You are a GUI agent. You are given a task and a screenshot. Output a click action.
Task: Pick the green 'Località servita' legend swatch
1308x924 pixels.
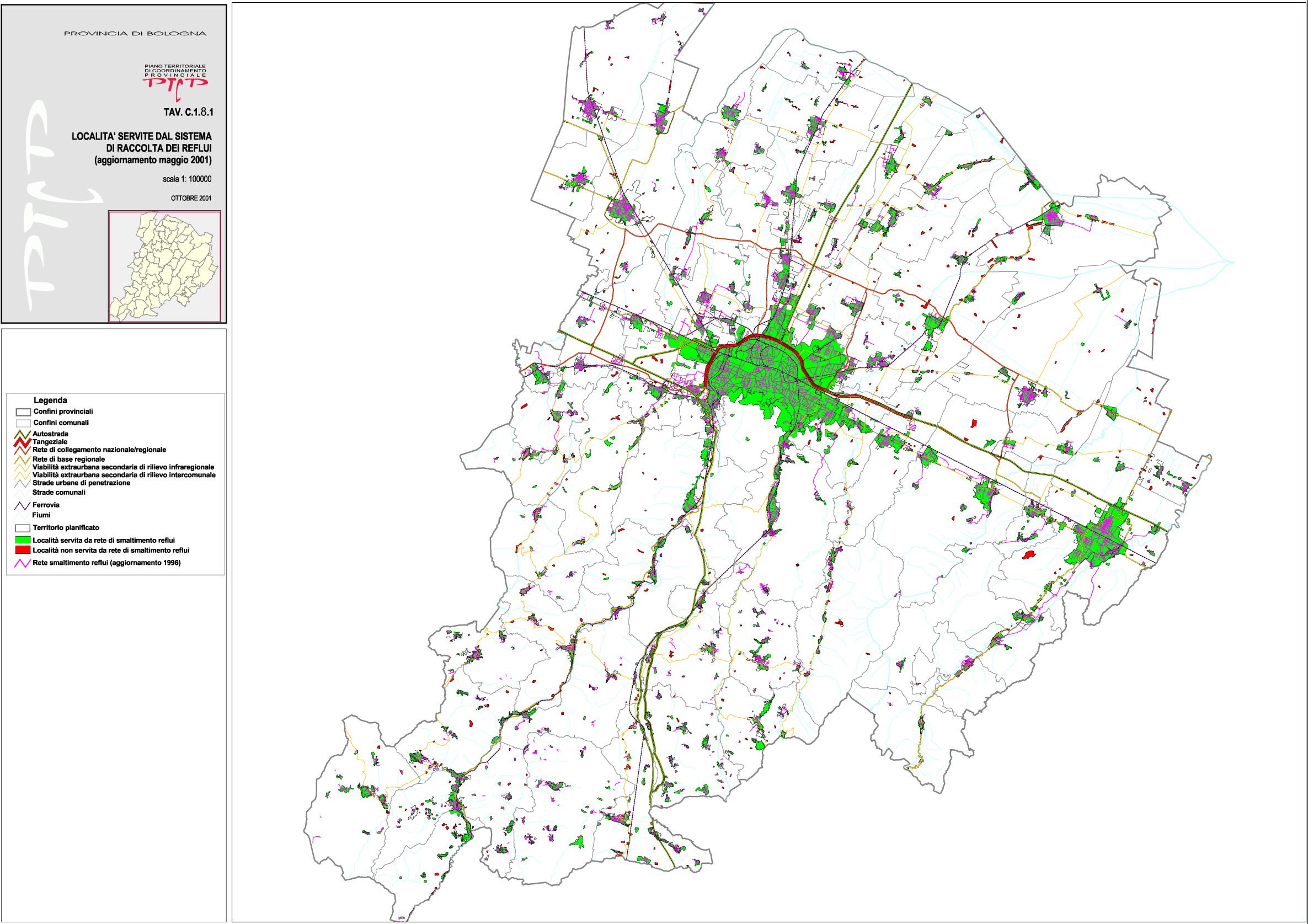23,540
